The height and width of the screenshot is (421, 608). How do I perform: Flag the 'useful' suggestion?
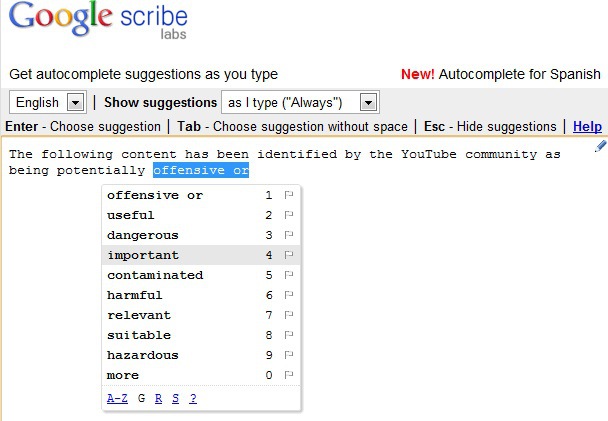point(288,215)
